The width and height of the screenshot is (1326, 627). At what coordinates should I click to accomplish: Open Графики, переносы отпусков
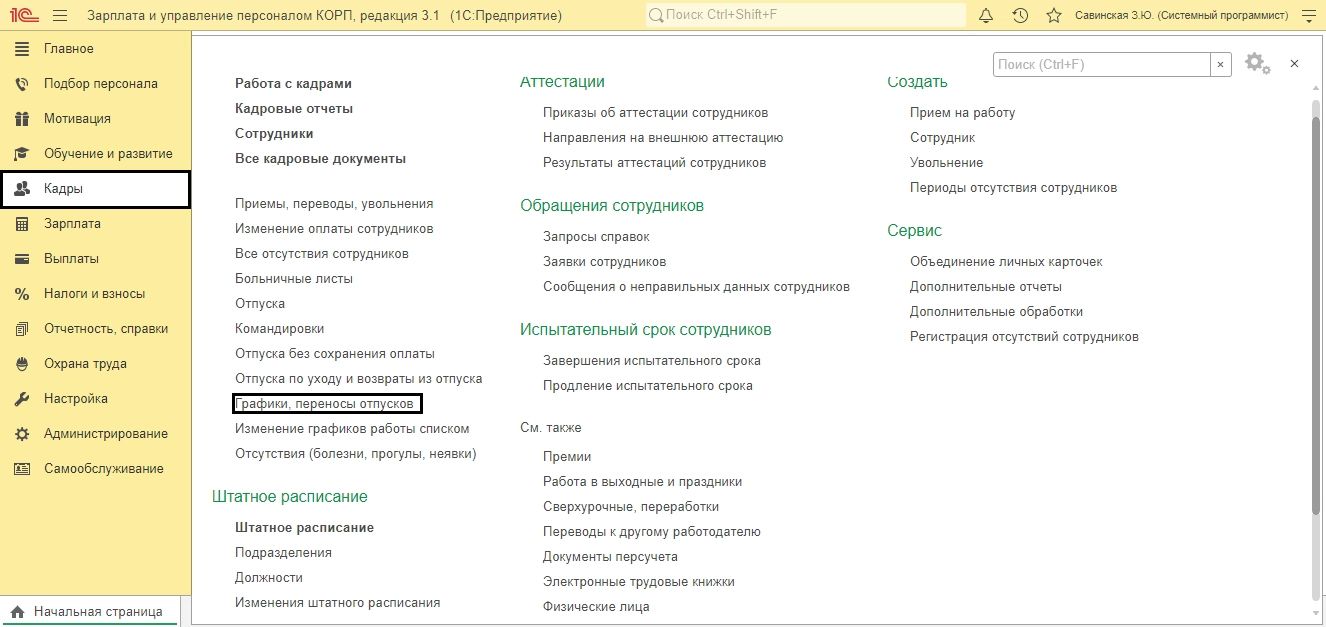(x=324, y=403)
